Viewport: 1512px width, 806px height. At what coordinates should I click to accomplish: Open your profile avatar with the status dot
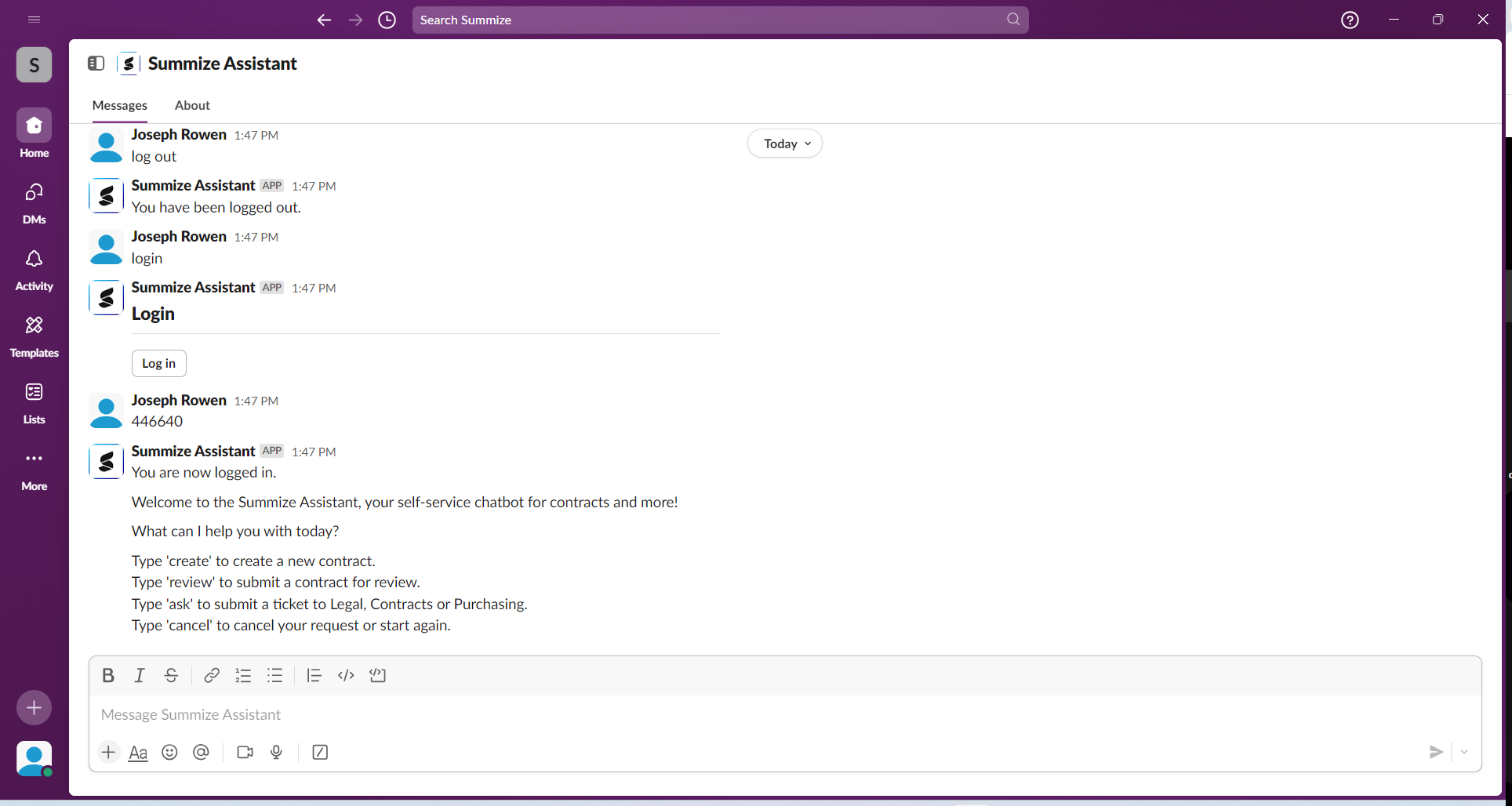coord(35,759)
